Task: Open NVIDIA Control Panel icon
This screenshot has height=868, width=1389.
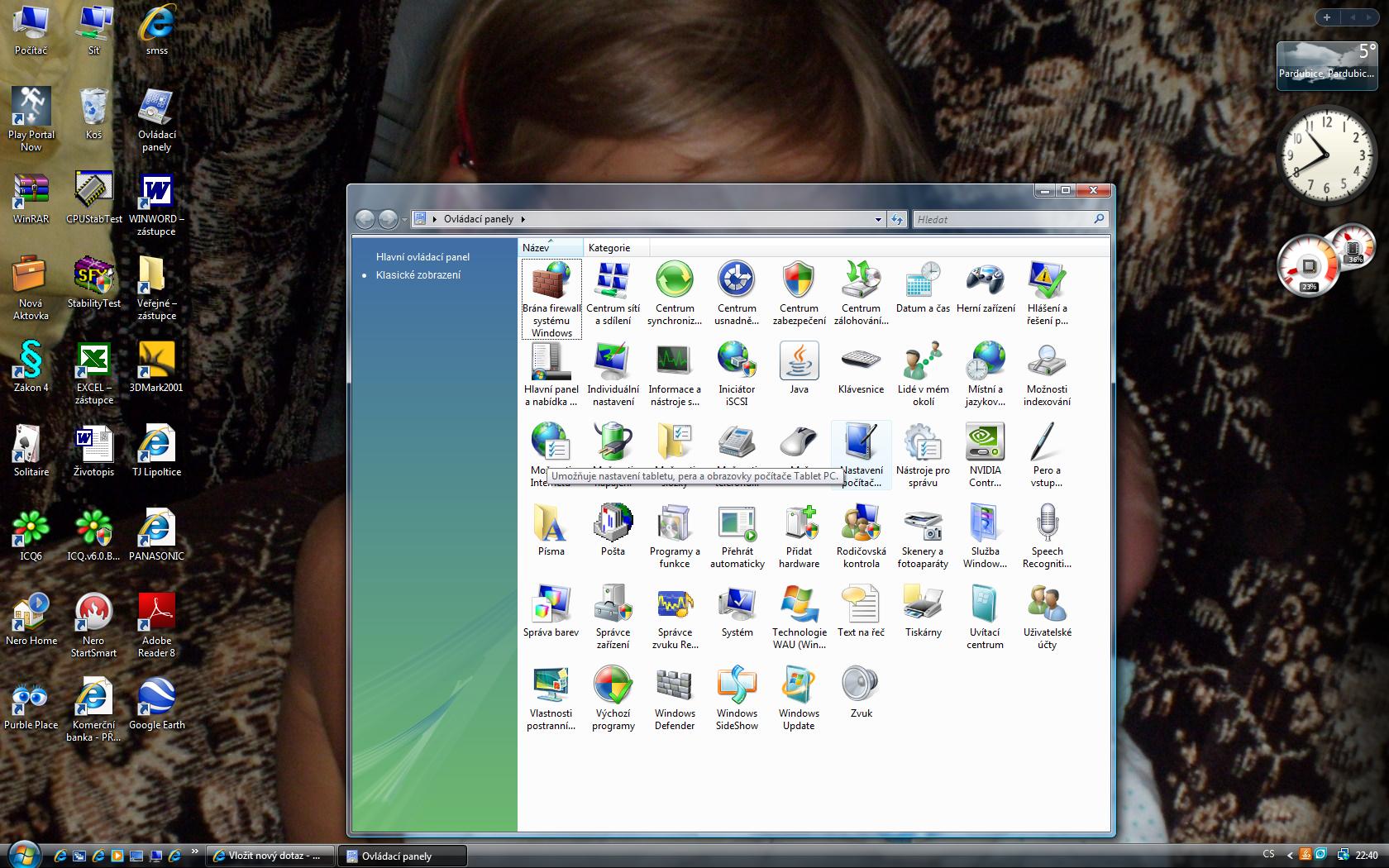Action: pyautogui.click(x=985, y=443)
